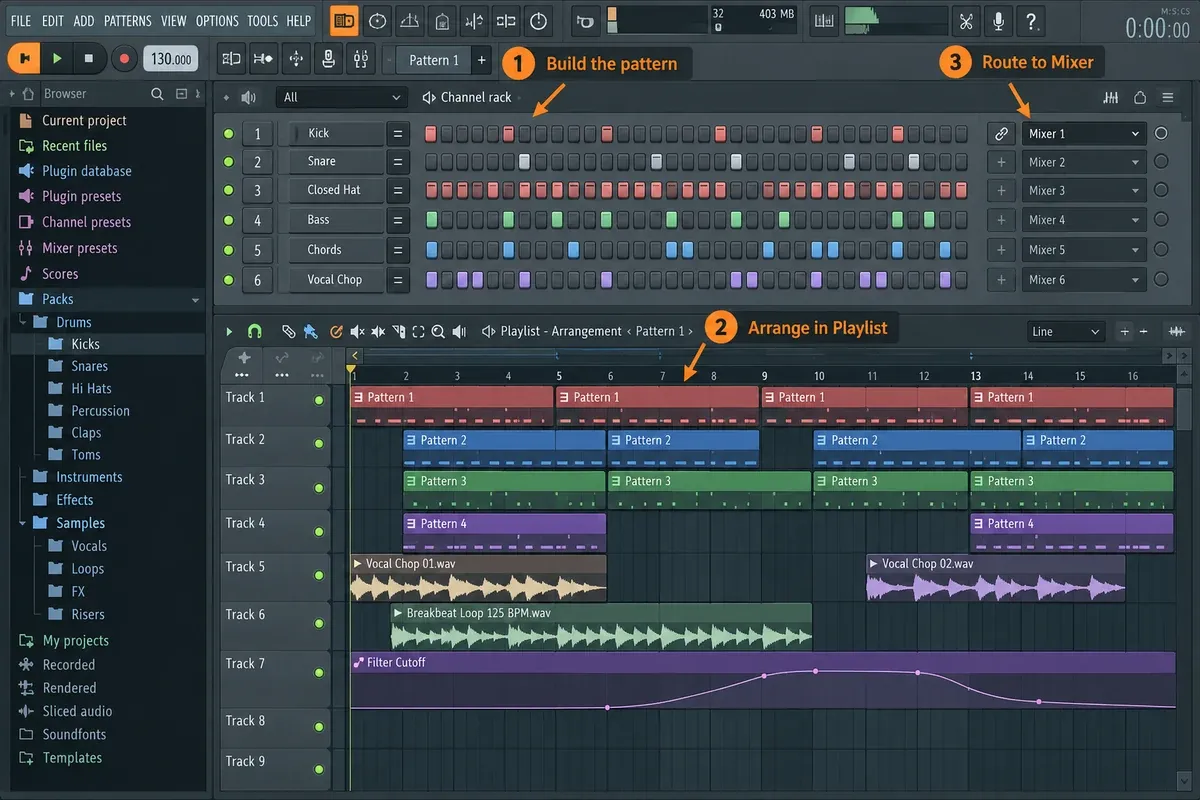Open the Pattern 1 selector beside the tempo

[433, 60]
